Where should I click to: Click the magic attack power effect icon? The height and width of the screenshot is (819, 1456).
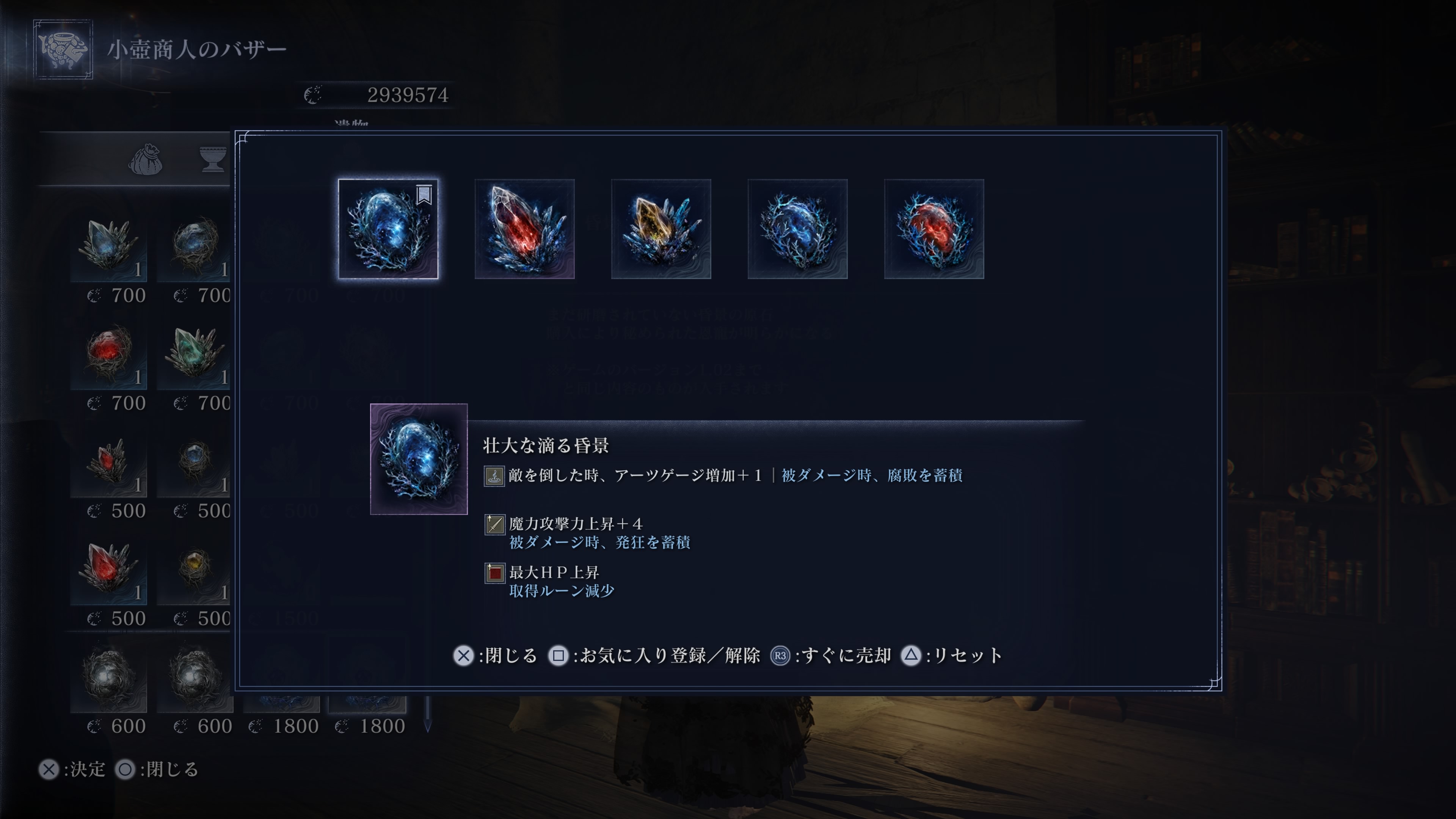[x=494, y=524]
